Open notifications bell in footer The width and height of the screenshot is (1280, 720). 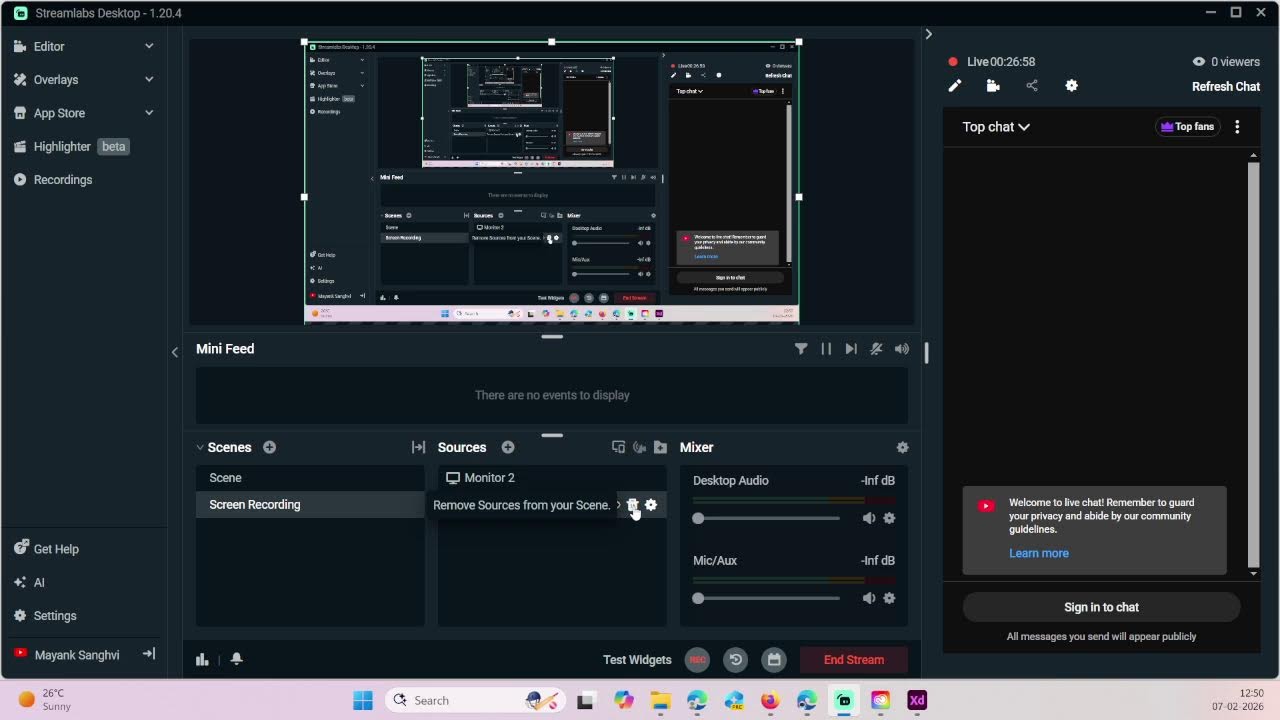pos(236,659)
